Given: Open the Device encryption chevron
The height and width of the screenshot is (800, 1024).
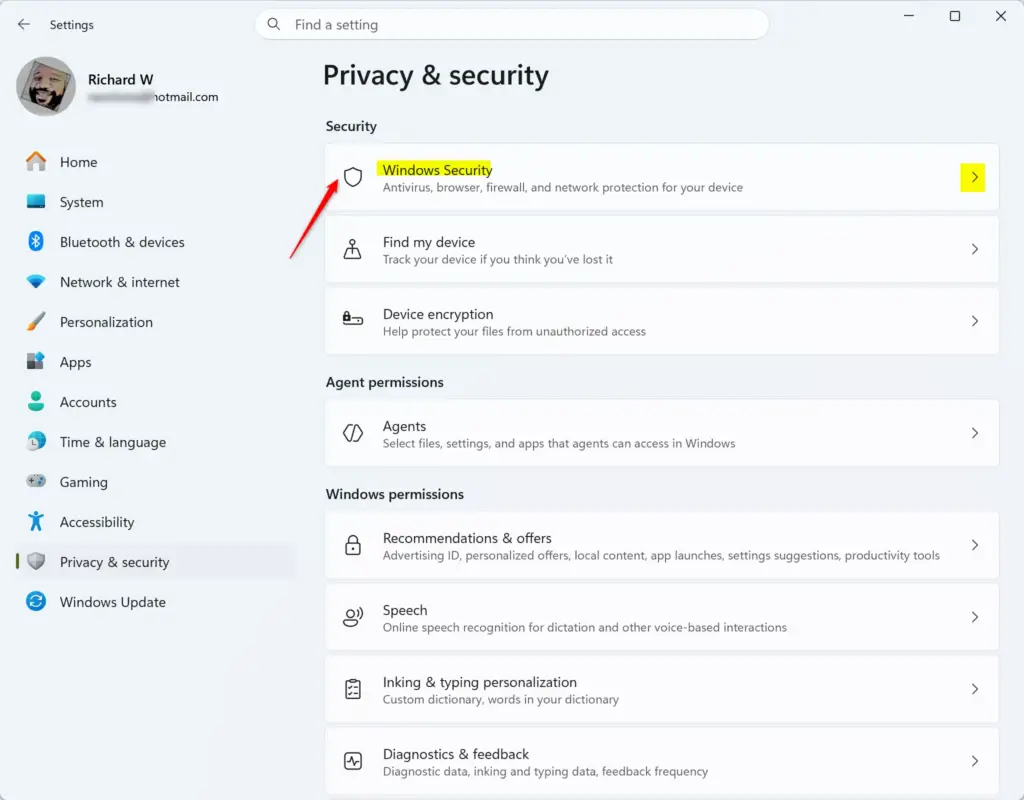Looking at the screenshot, I should (x=974, y=321).
